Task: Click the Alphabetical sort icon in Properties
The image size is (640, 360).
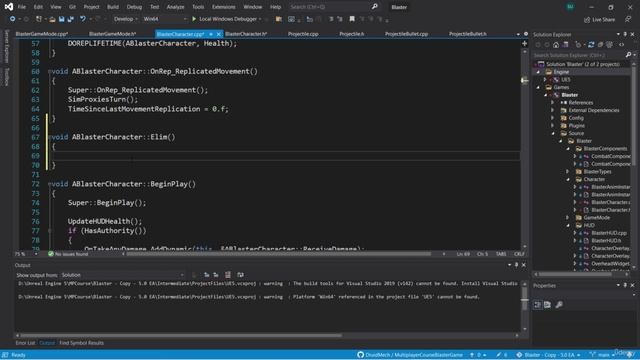Action: pyautogui.click(x=547, y=304)
